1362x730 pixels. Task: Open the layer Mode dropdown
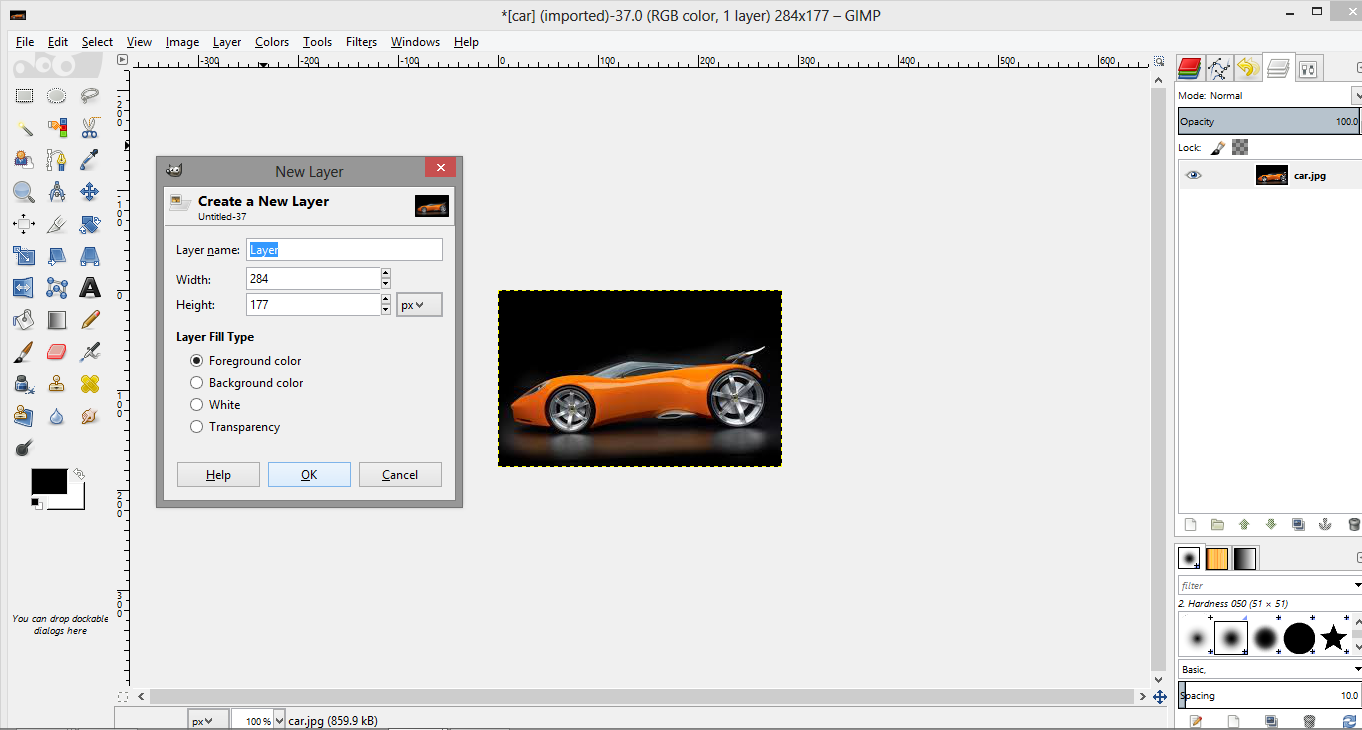(1270, 96)
